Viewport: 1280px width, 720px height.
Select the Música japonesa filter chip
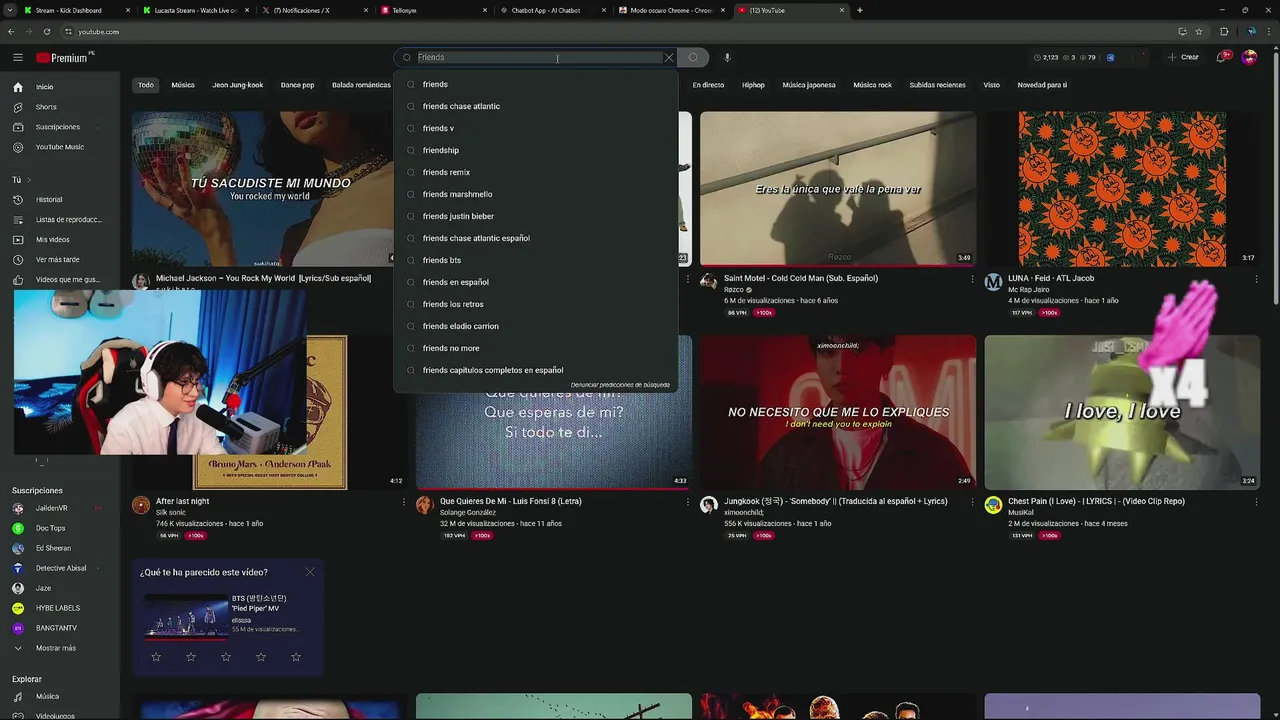809,85
